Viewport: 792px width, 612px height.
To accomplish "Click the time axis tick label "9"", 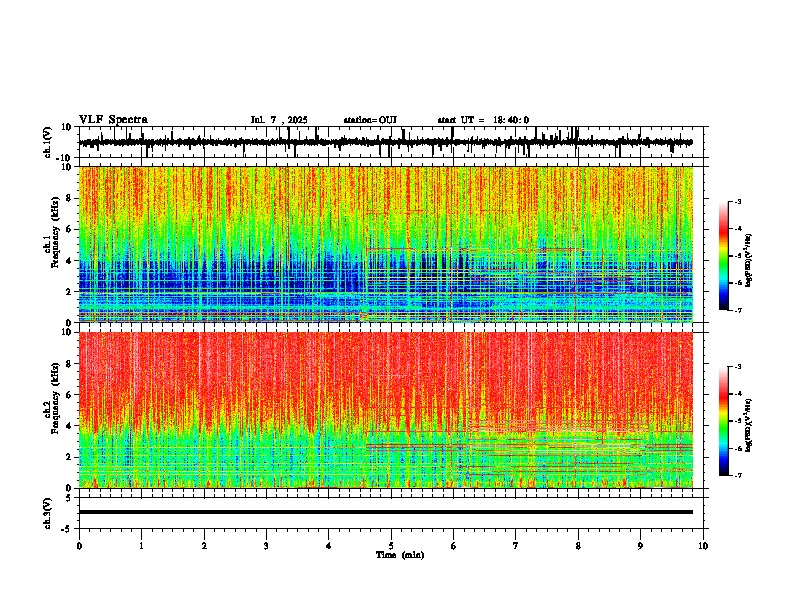I will 640,546.
